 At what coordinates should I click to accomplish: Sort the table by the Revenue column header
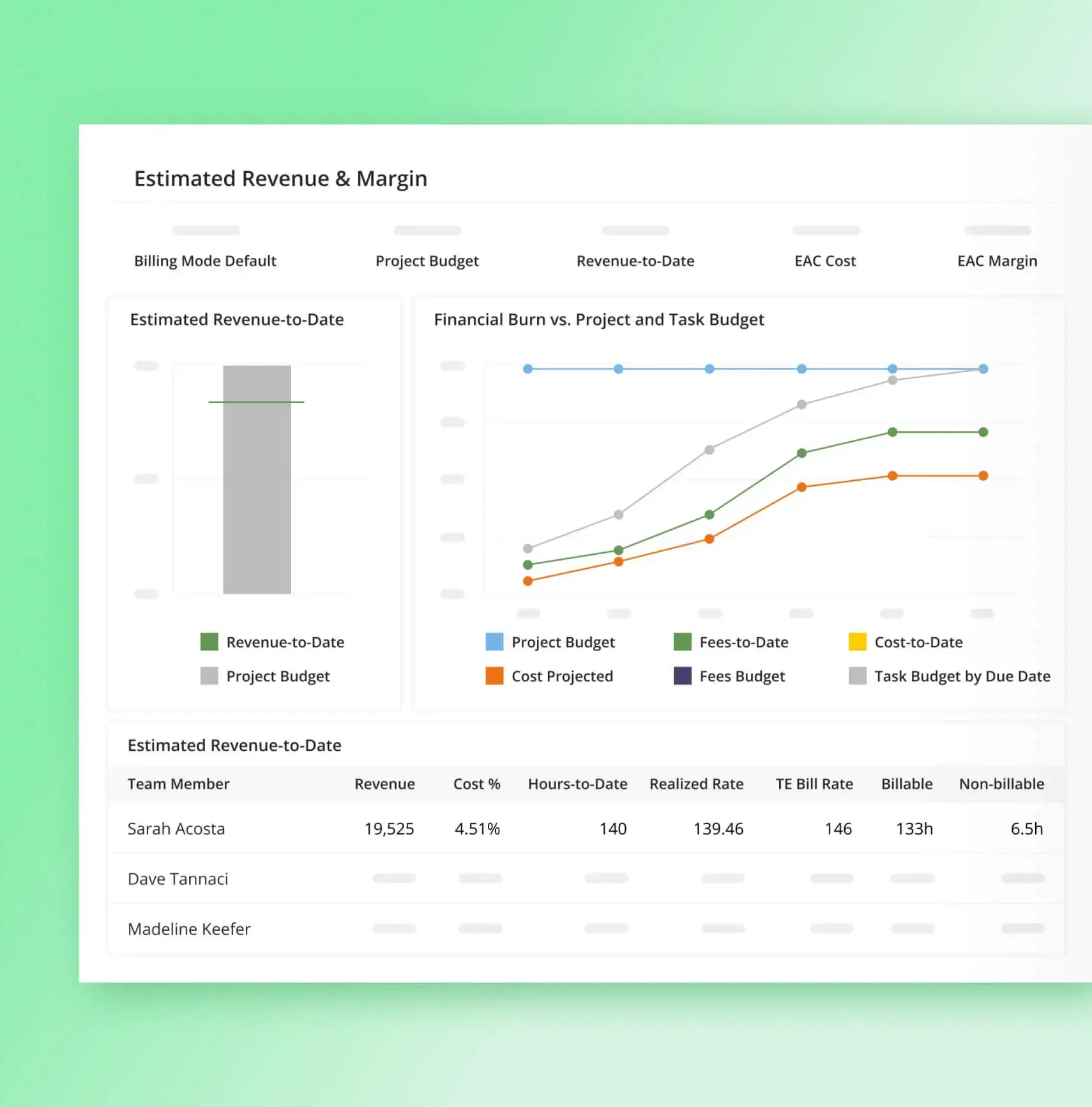(x=385, y=784)
